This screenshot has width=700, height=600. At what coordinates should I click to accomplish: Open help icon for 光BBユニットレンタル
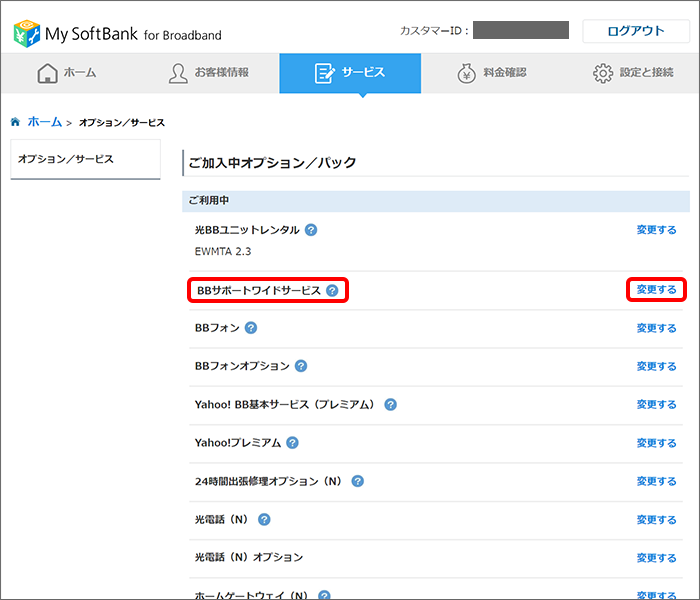pos(311,230)
